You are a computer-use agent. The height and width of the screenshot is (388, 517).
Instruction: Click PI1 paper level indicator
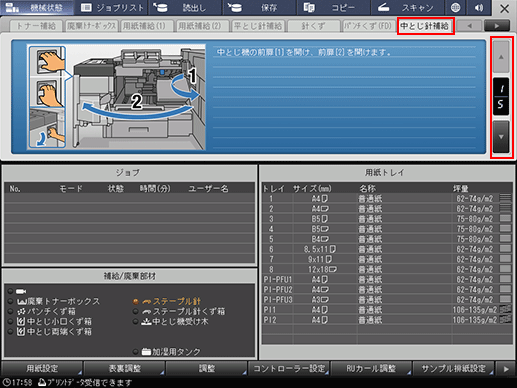coord(505,309)
